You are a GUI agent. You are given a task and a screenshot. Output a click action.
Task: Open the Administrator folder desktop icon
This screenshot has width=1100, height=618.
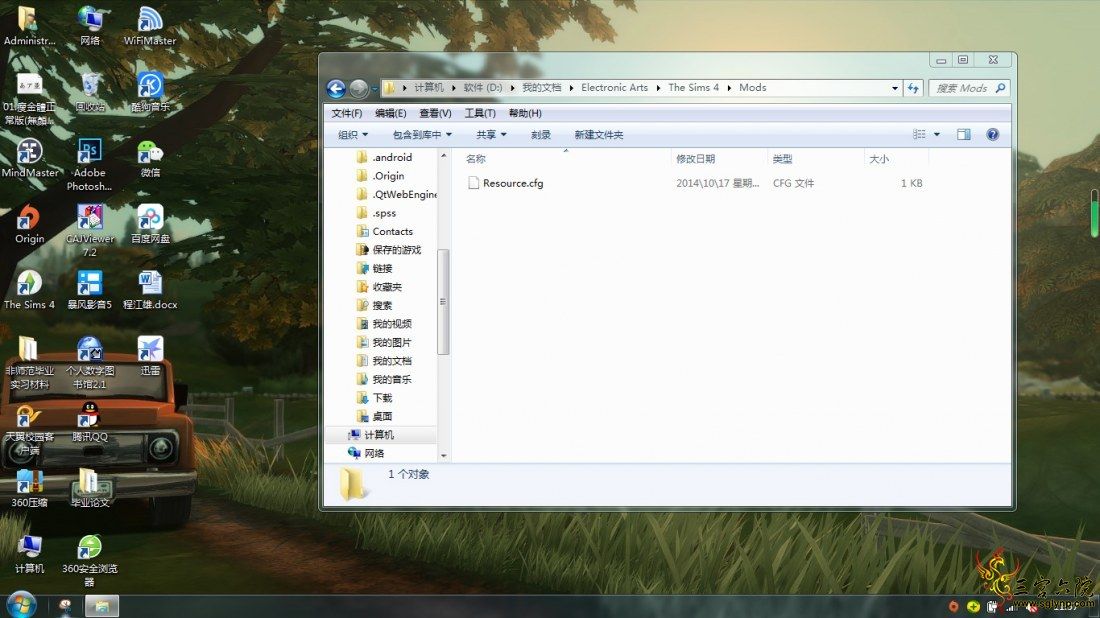29,25
